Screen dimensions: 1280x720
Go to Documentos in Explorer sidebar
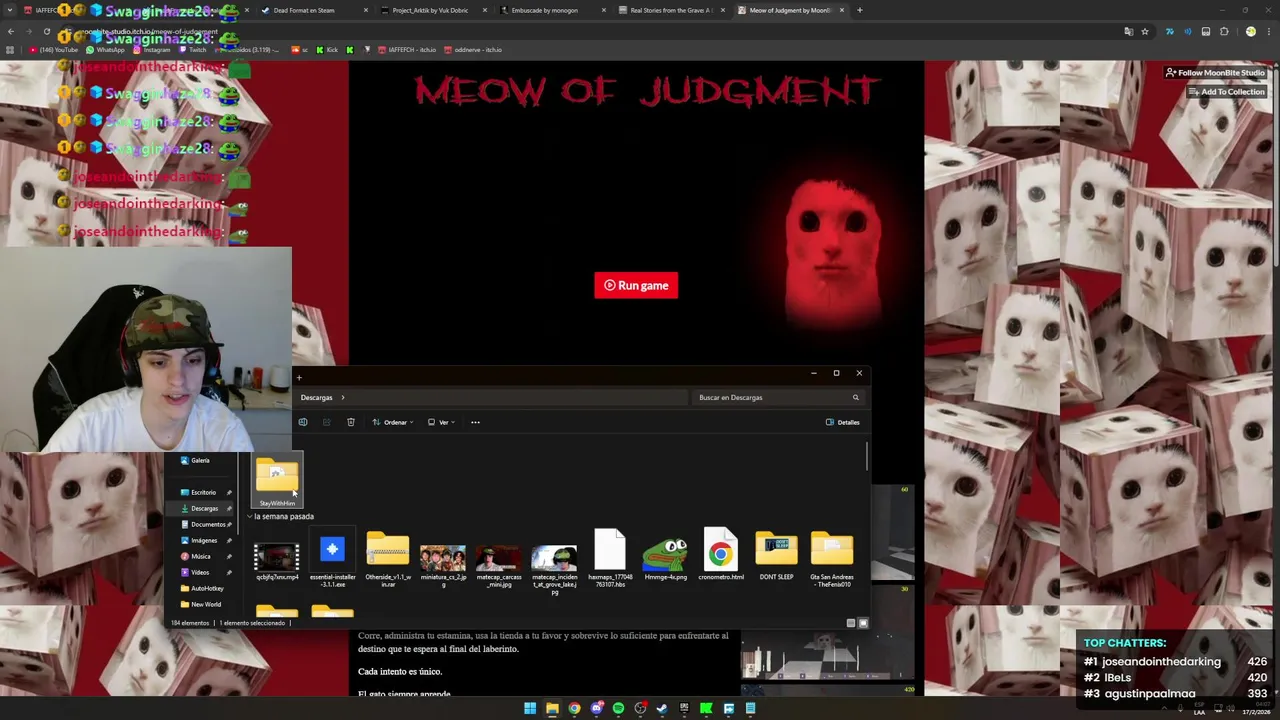click(204, 524)
